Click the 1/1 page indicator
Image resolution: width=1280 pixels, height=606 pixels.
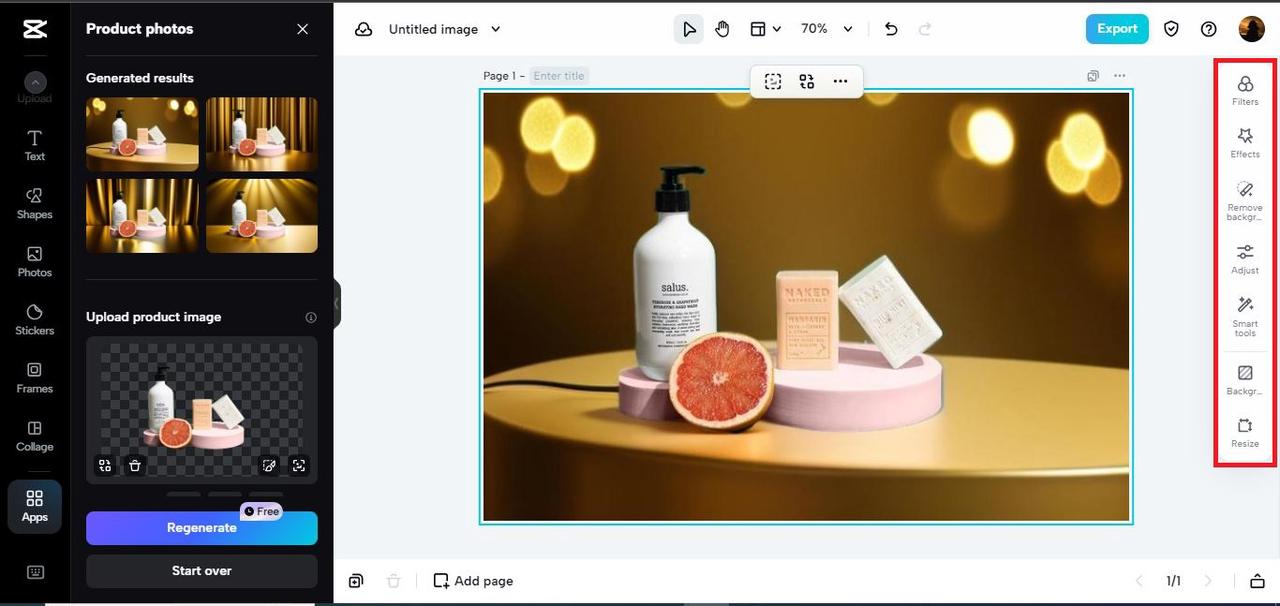(1173, 581)
